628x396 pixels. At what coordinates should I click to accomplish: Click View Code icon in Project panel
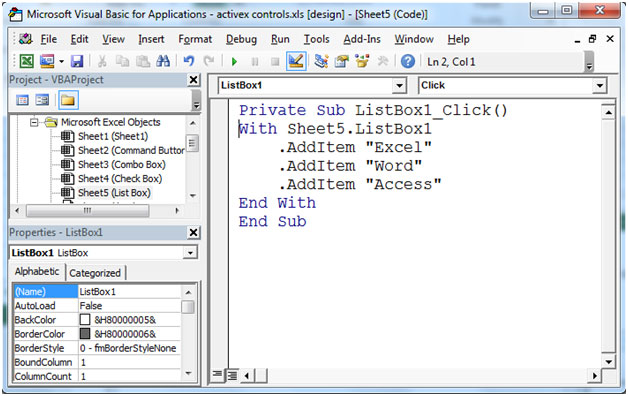pos(22,100)
